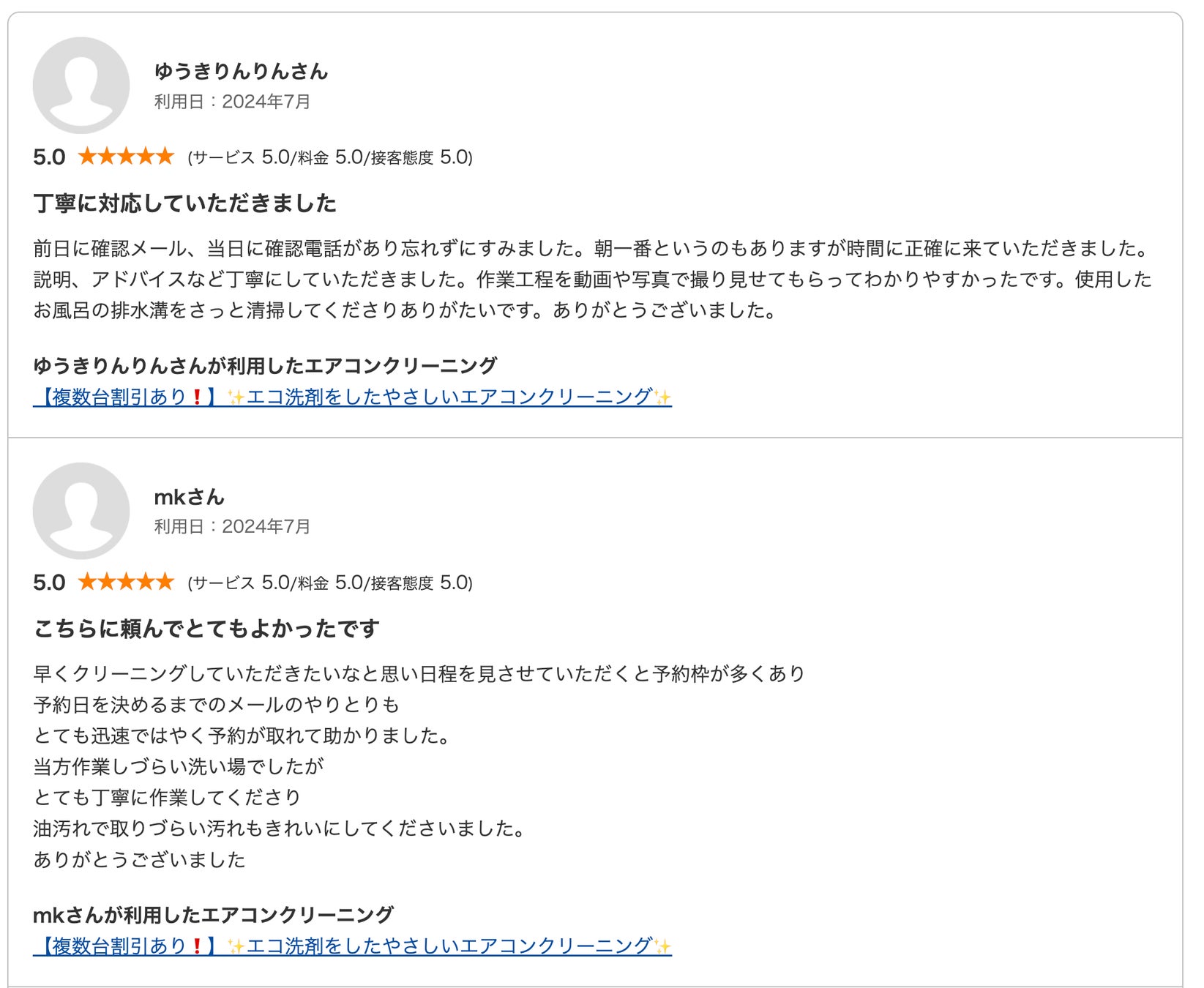1204x988 pixels.
Task: Open the エコ洗剤 cleaning link under ゆうきりんりんさん's review
Action: coord(352,397)
